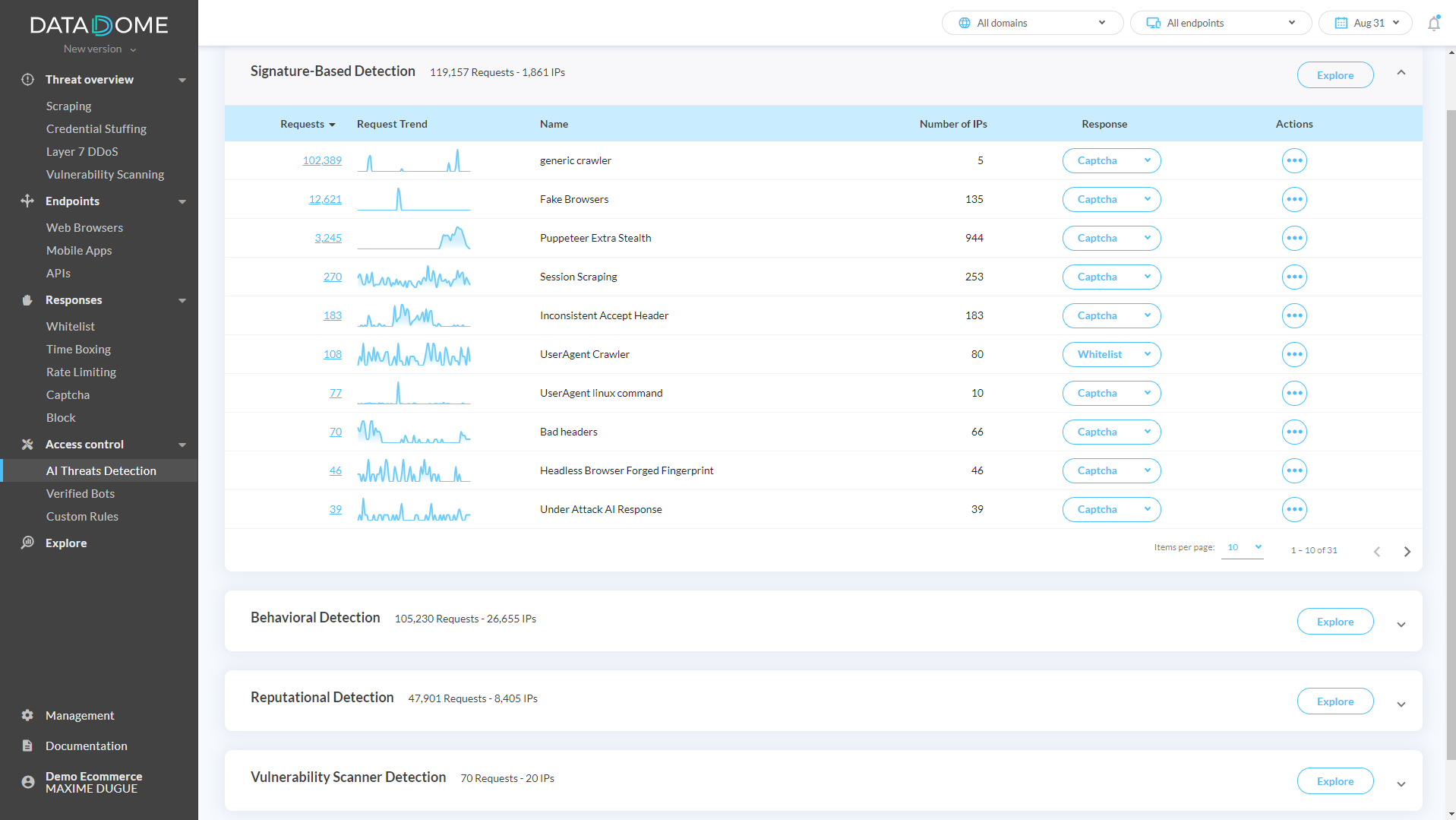Viewport: 1456px width, 820px height.
Task: Explore Signature-Based Detection
Action: click(x=1334, y=74)
